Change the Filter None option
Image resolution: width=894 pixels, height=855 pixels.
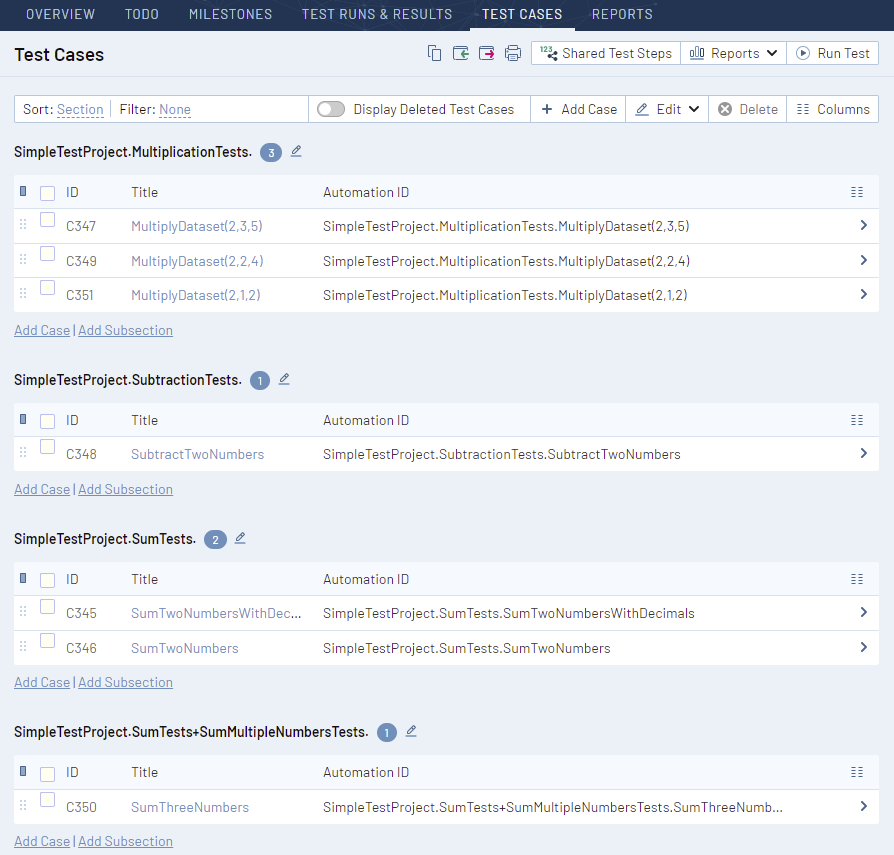pyautogui.click(x=175, y=109)
